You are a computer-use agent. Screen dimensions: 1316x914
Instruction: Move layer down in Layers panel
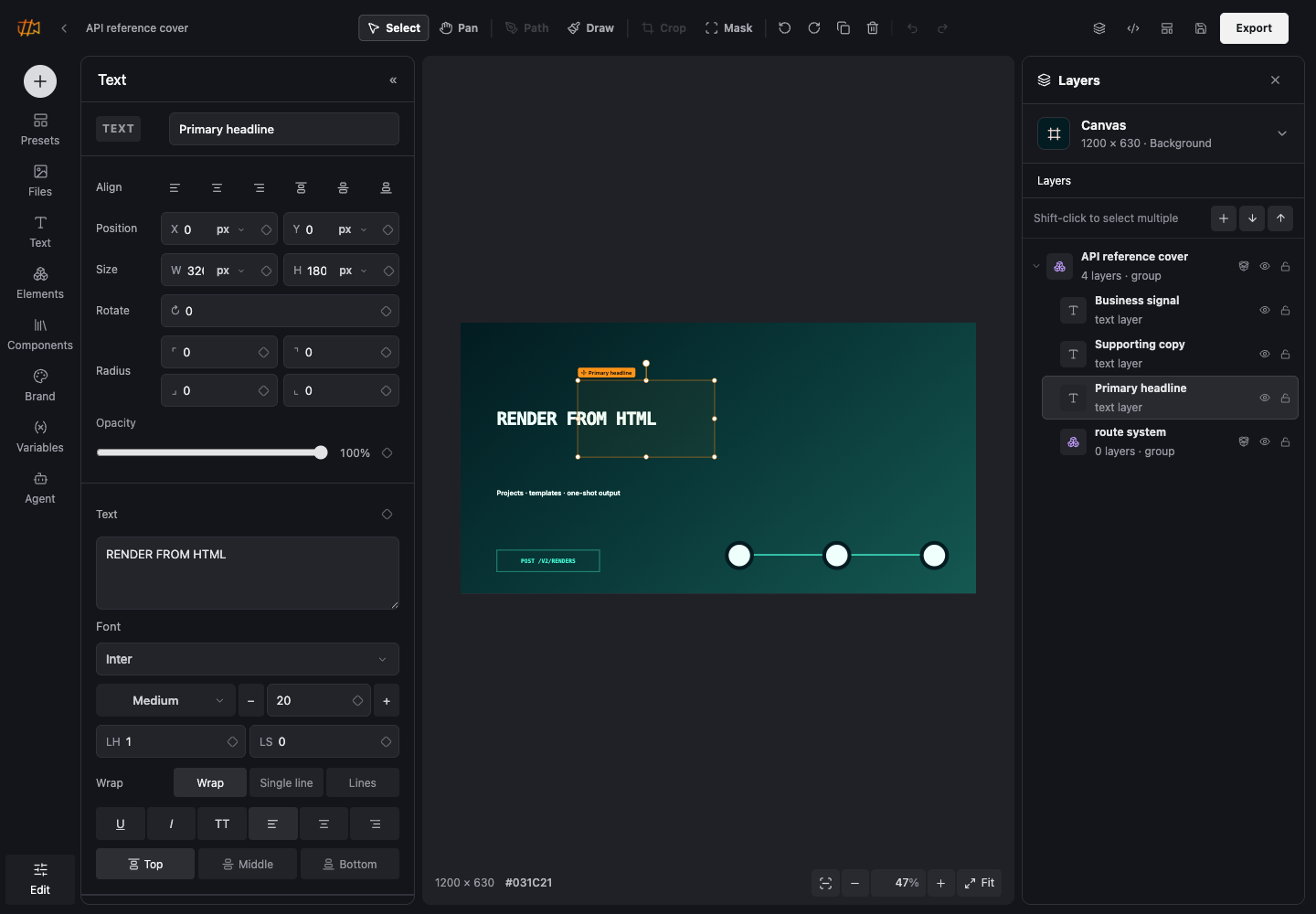tap(1252, 218)
